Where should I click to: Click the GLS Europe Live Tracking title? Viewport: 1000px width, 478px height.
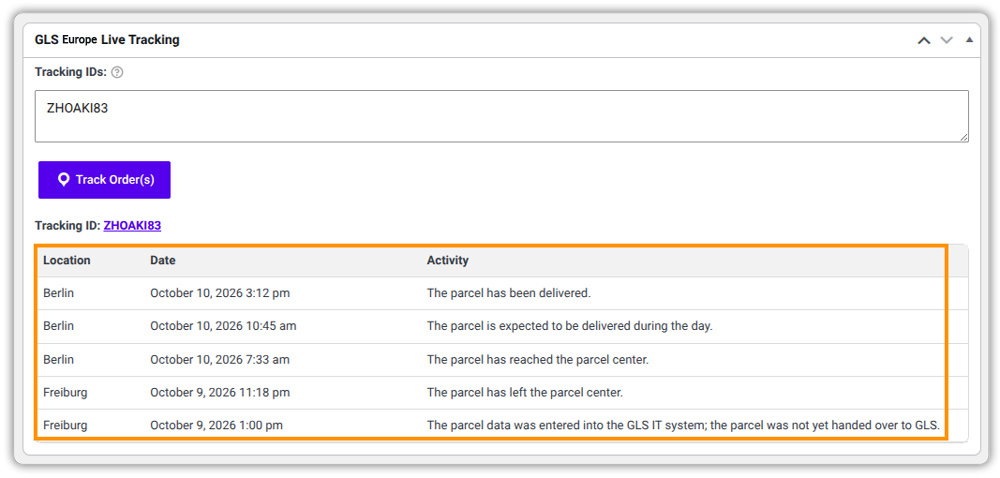[x=107, y=40]
